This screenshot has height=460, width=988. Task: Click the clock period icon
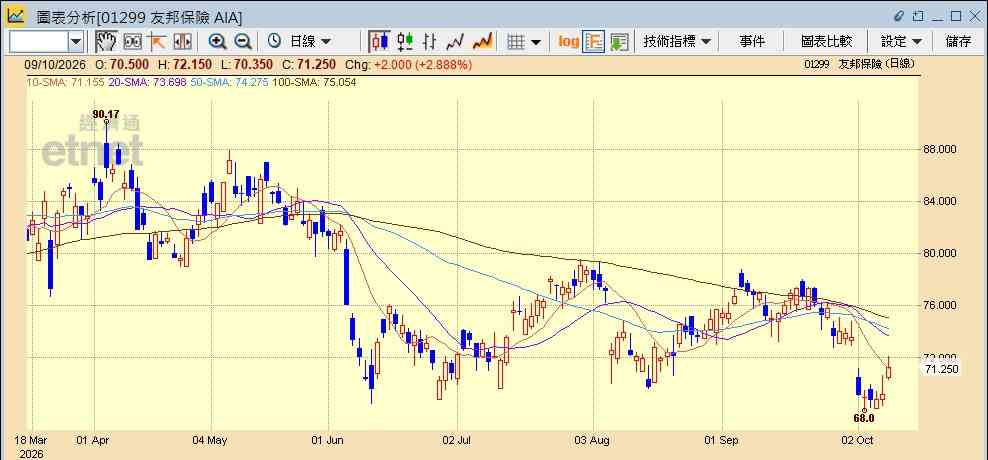coord(274,42)
